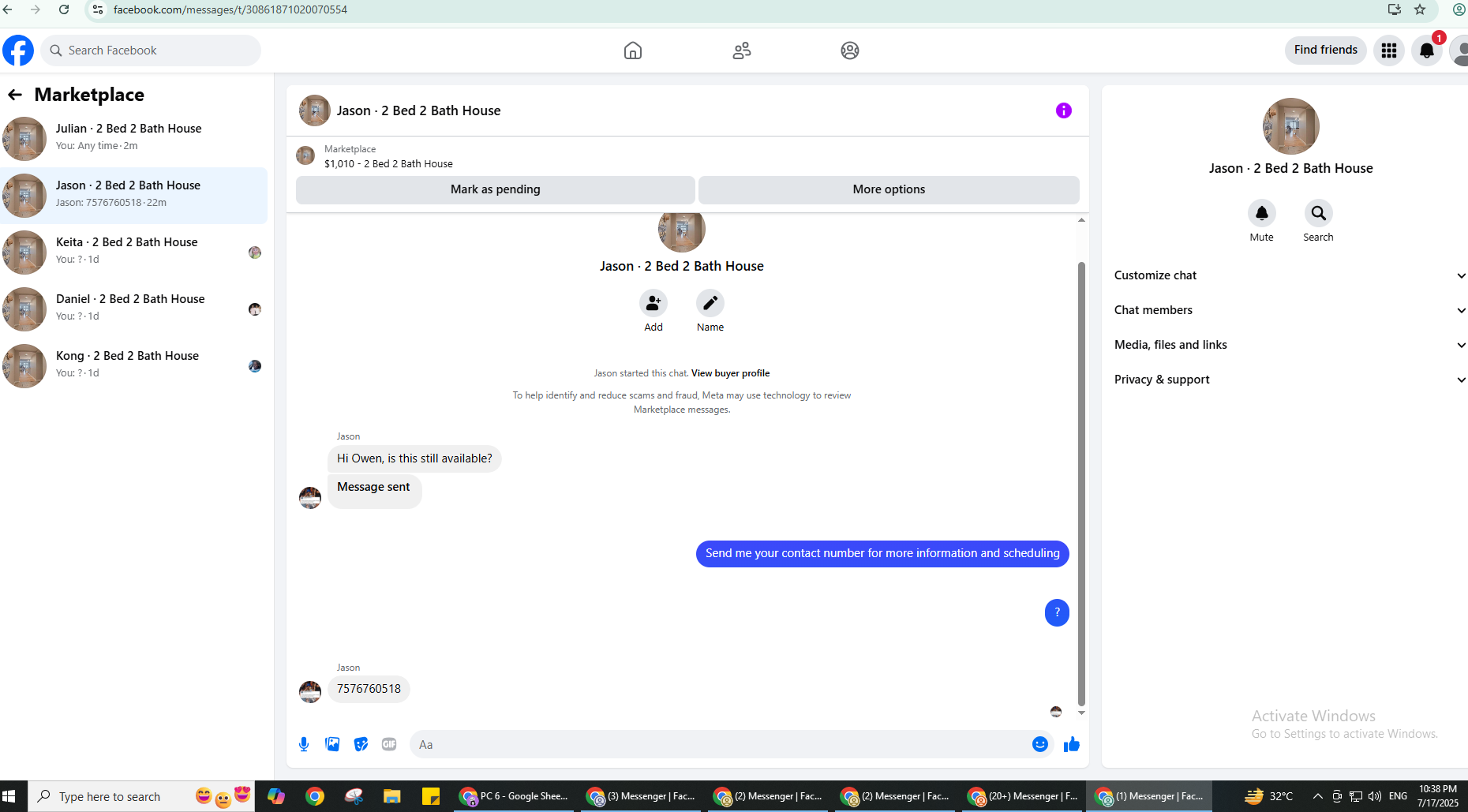Click the chat vertical scrollbar
1468x812 pixels.
point(1081,483)
